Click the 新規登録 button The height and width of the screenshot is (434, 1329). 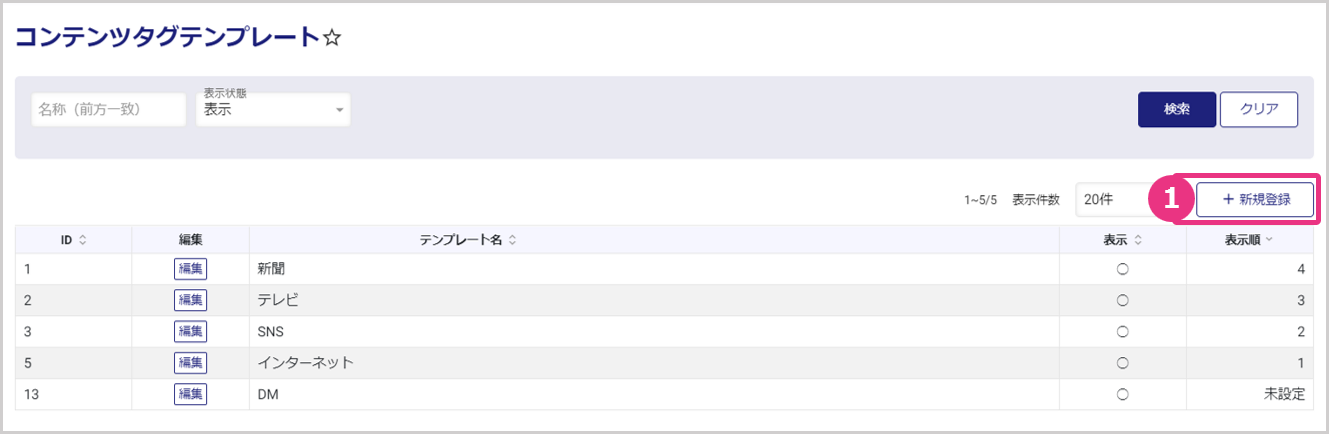(1254, 200)
